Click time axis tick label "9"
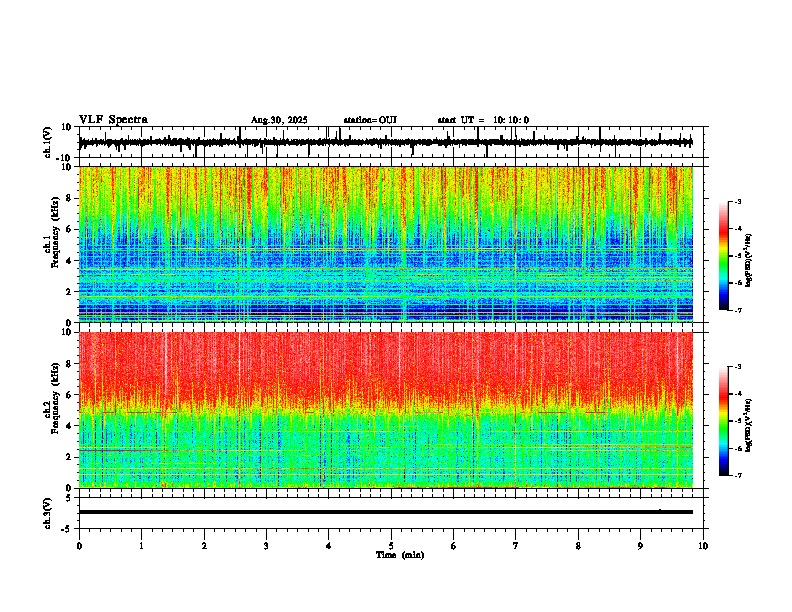This screenshot has width=792, height=612. click(640, 546)
